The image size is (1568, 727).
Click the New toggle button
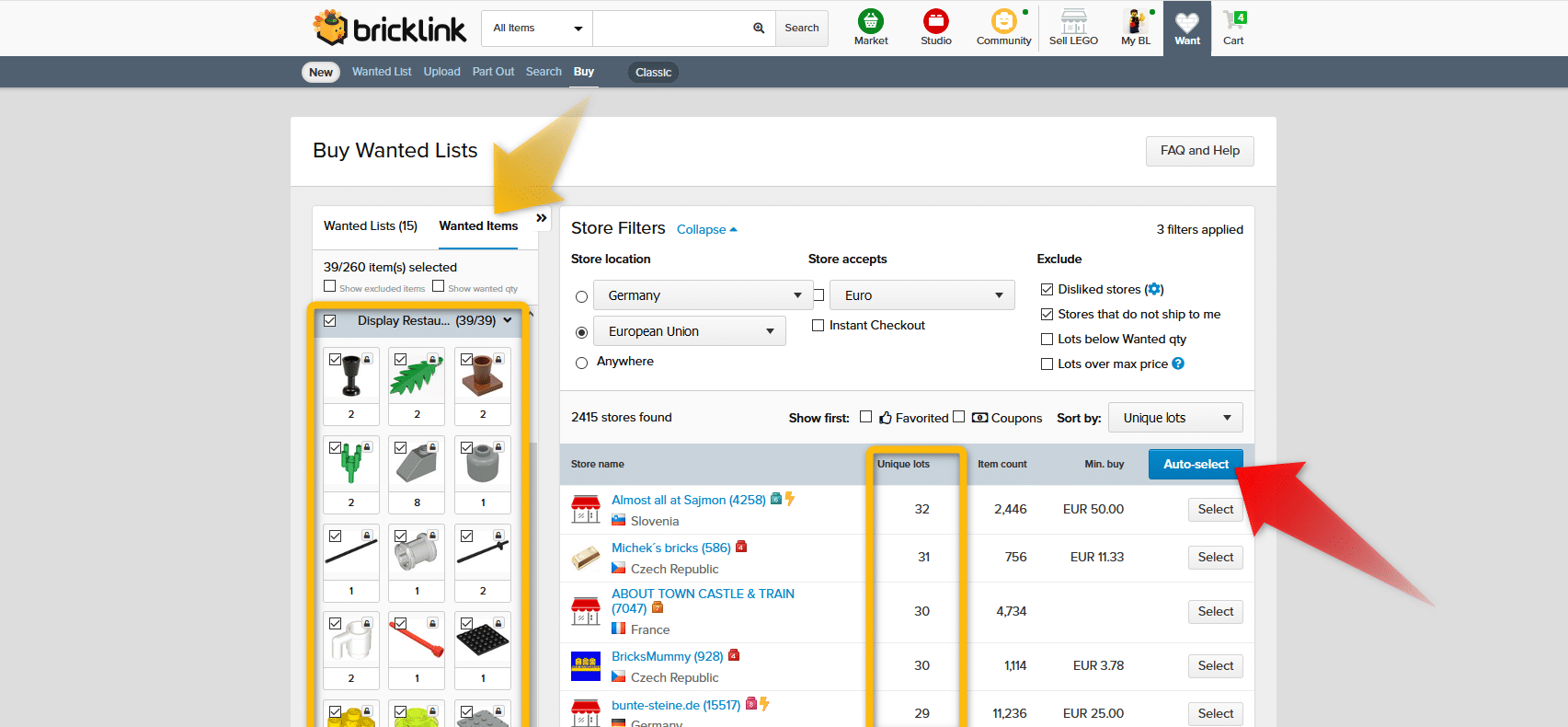click(x=321, y=73)
